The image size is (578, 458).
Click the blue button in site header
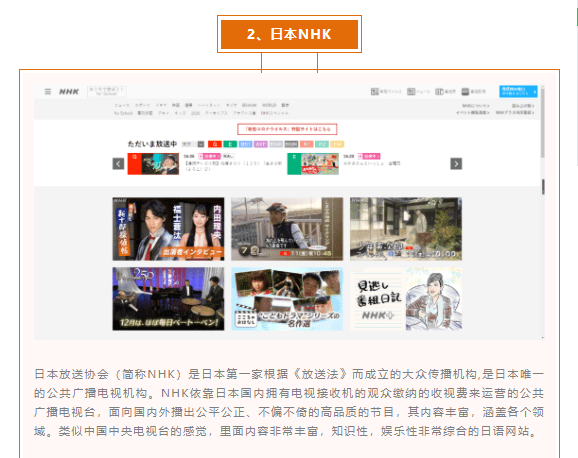click(x=518, y=91)
